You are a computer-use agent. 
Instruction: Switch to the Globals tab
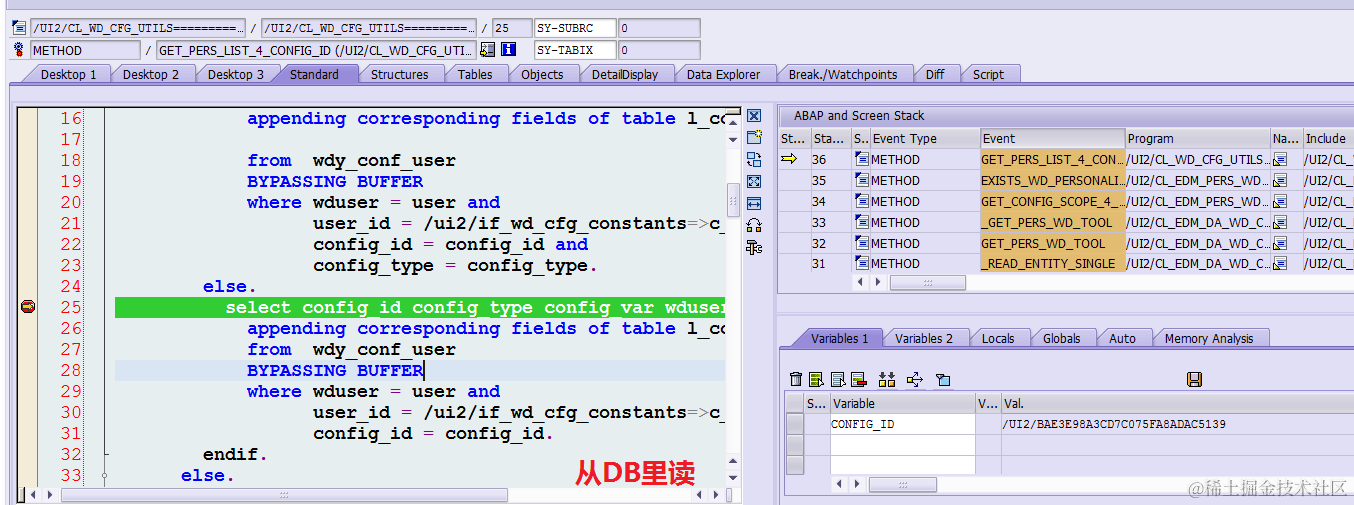point(1061,338)
